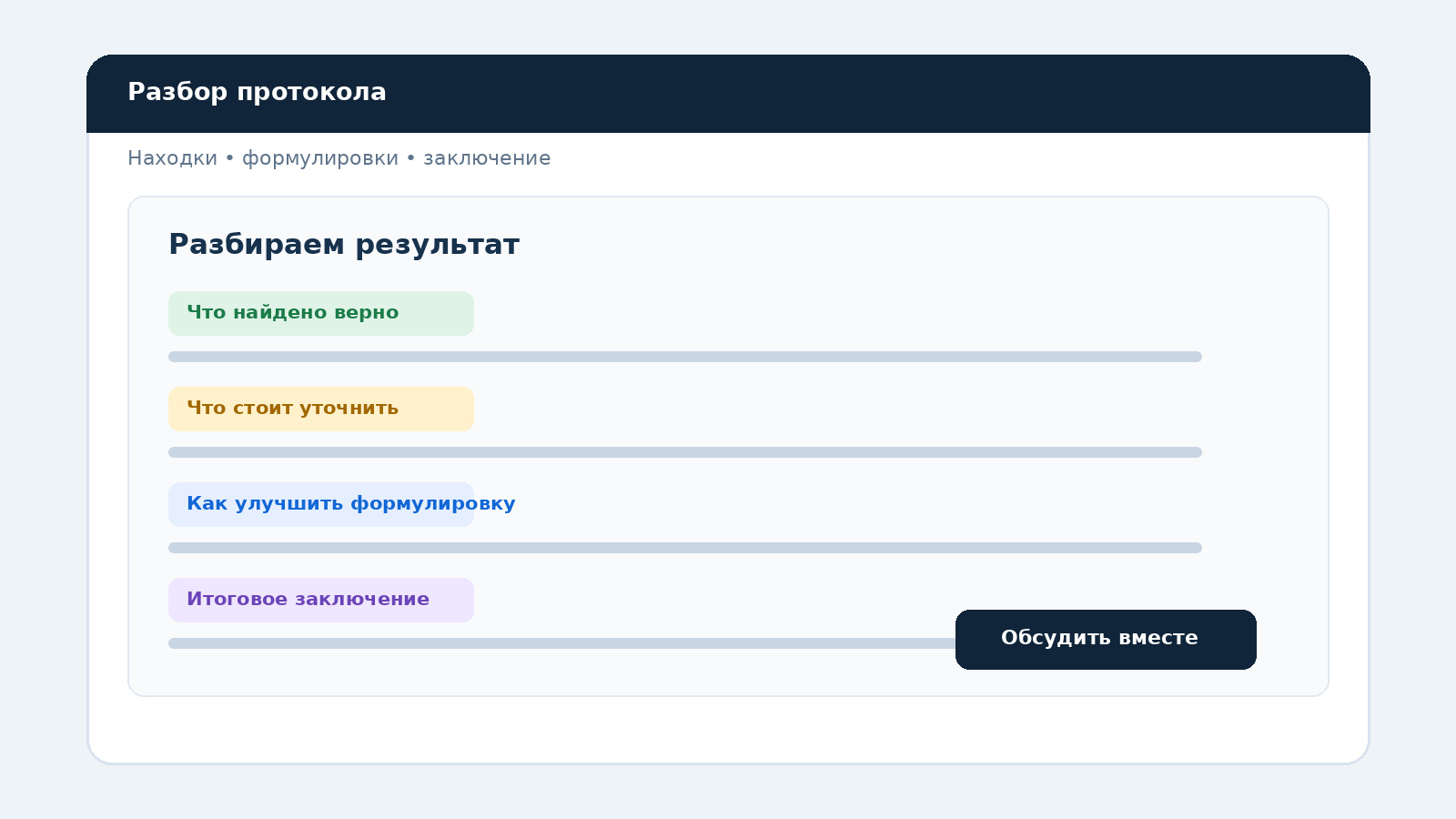Choose the 'Как улучшить формулировку' label
The height and width of the screenshot is (819, 1456).
(x=342, y=504)
